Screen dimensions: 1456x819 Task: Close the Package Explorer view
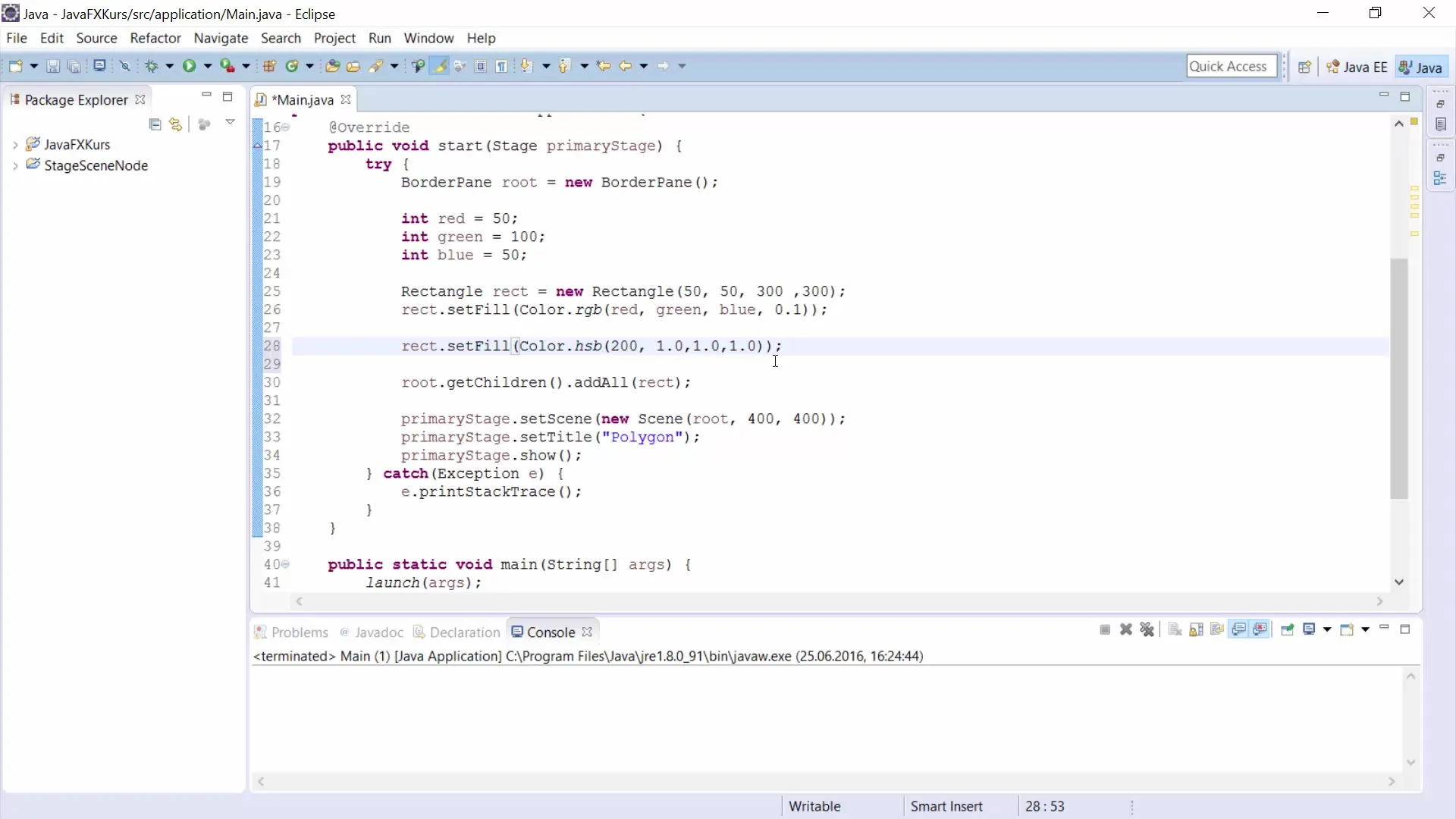click(140, 99)
